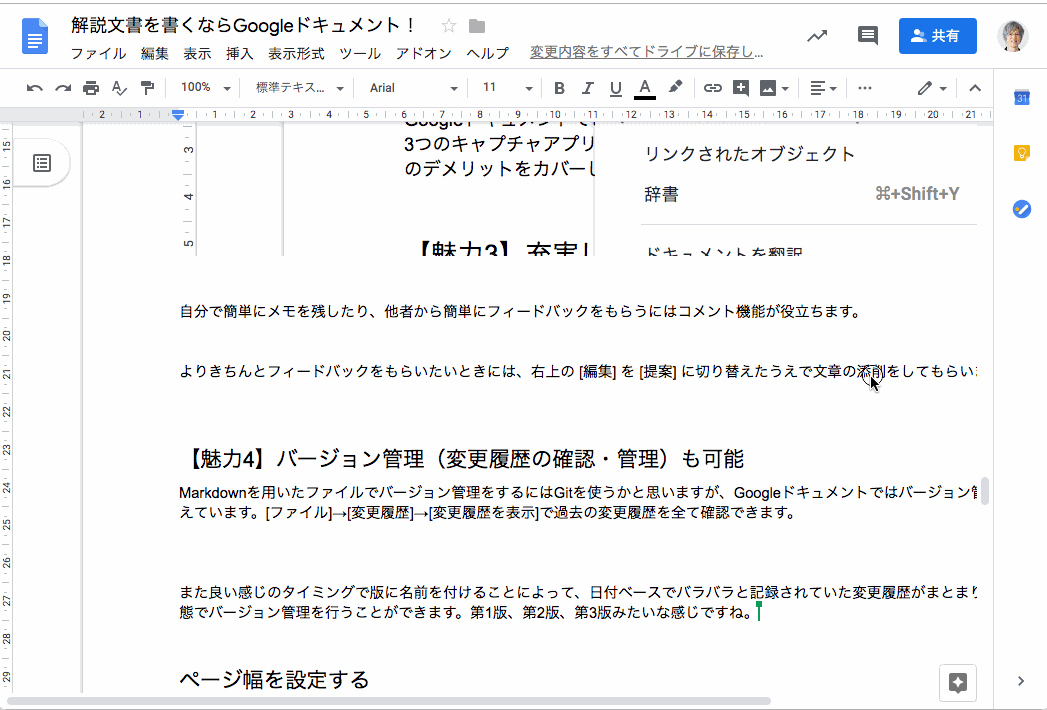Image resolution: width=1047 pixels, height=710 pixels.
Task: Expand the side panel with the arrow
Action: [1020, 681]
